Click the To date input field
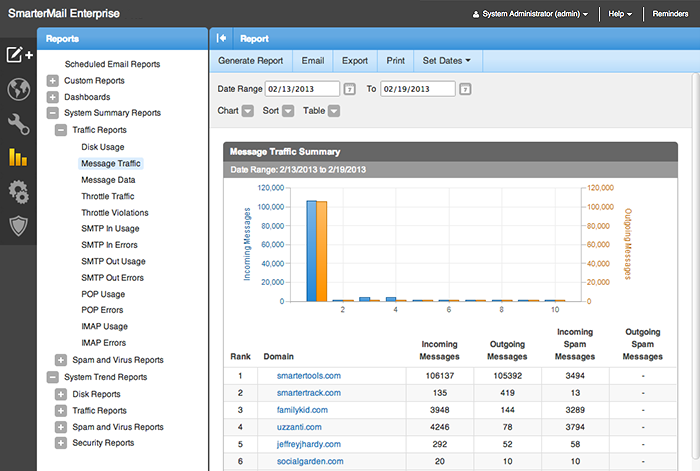 point(418,89)
